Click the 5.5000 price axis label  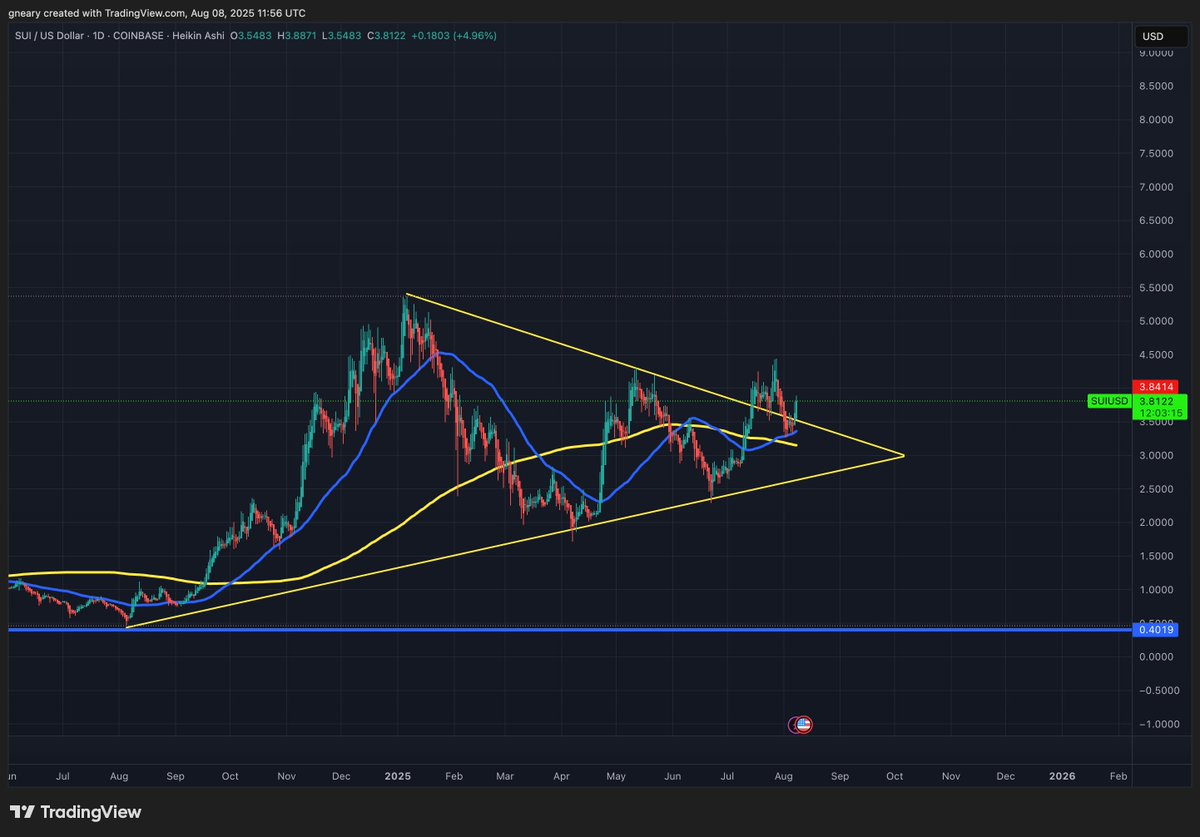[x=1157, y=288]
